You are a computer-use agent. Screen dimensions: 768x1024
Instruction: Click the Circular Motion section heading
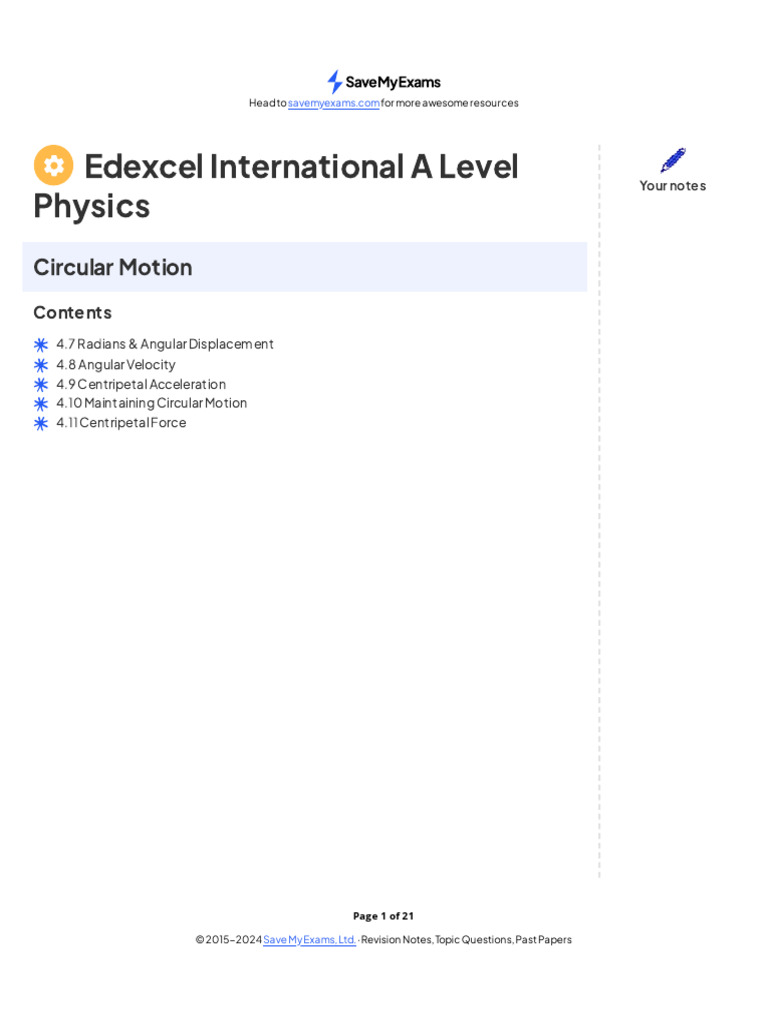tap(113, 267)
